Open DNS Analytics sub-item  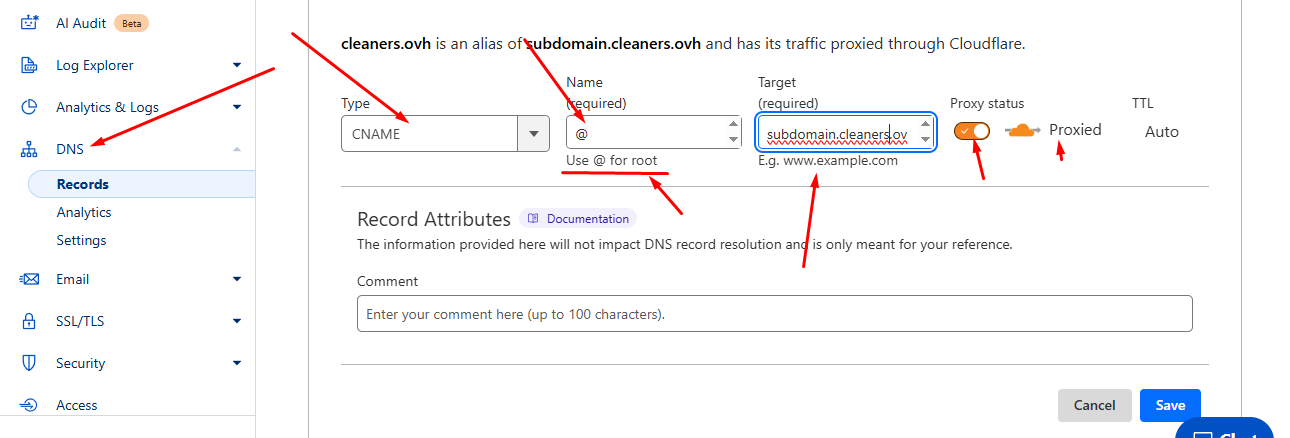[84, 212]
